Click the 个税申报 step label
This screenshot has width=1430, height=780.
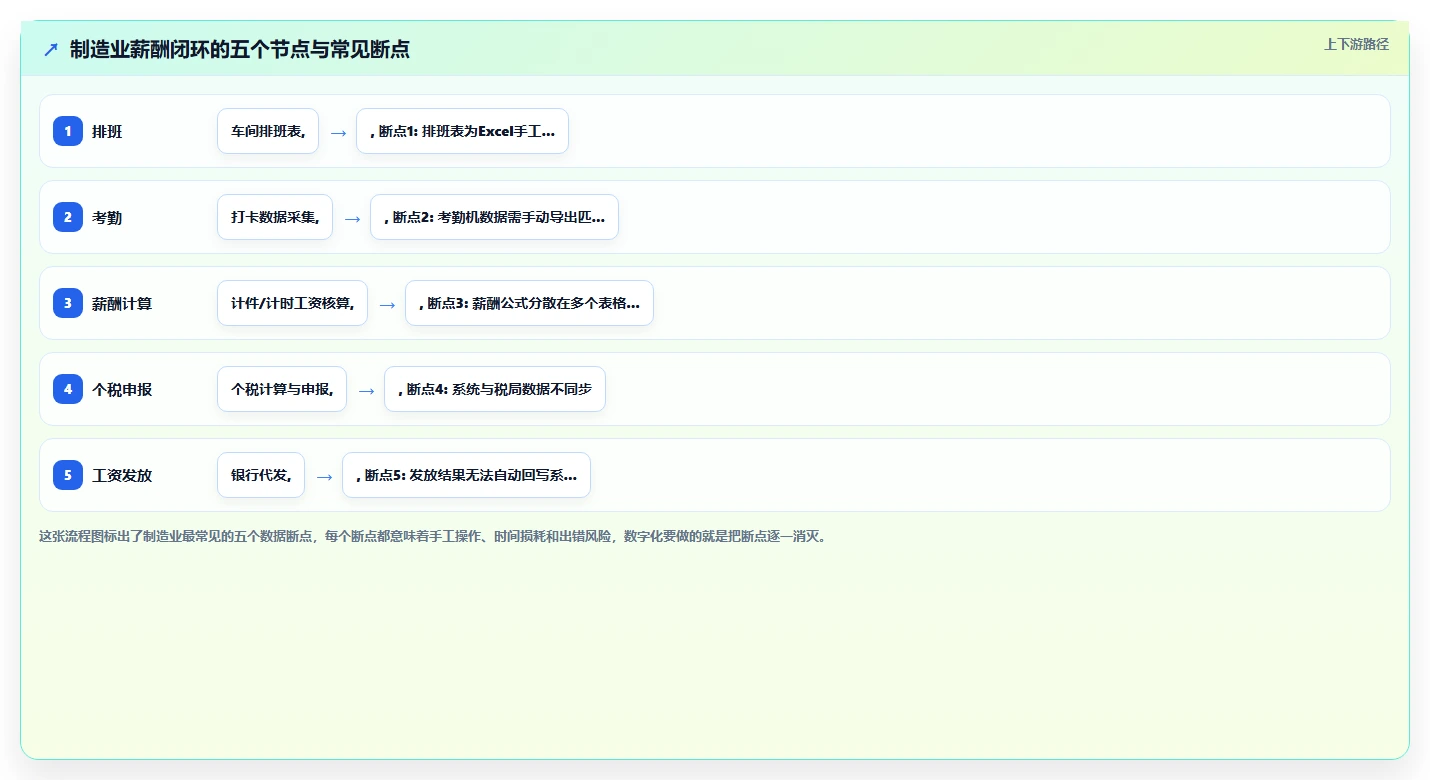(122, 389)
